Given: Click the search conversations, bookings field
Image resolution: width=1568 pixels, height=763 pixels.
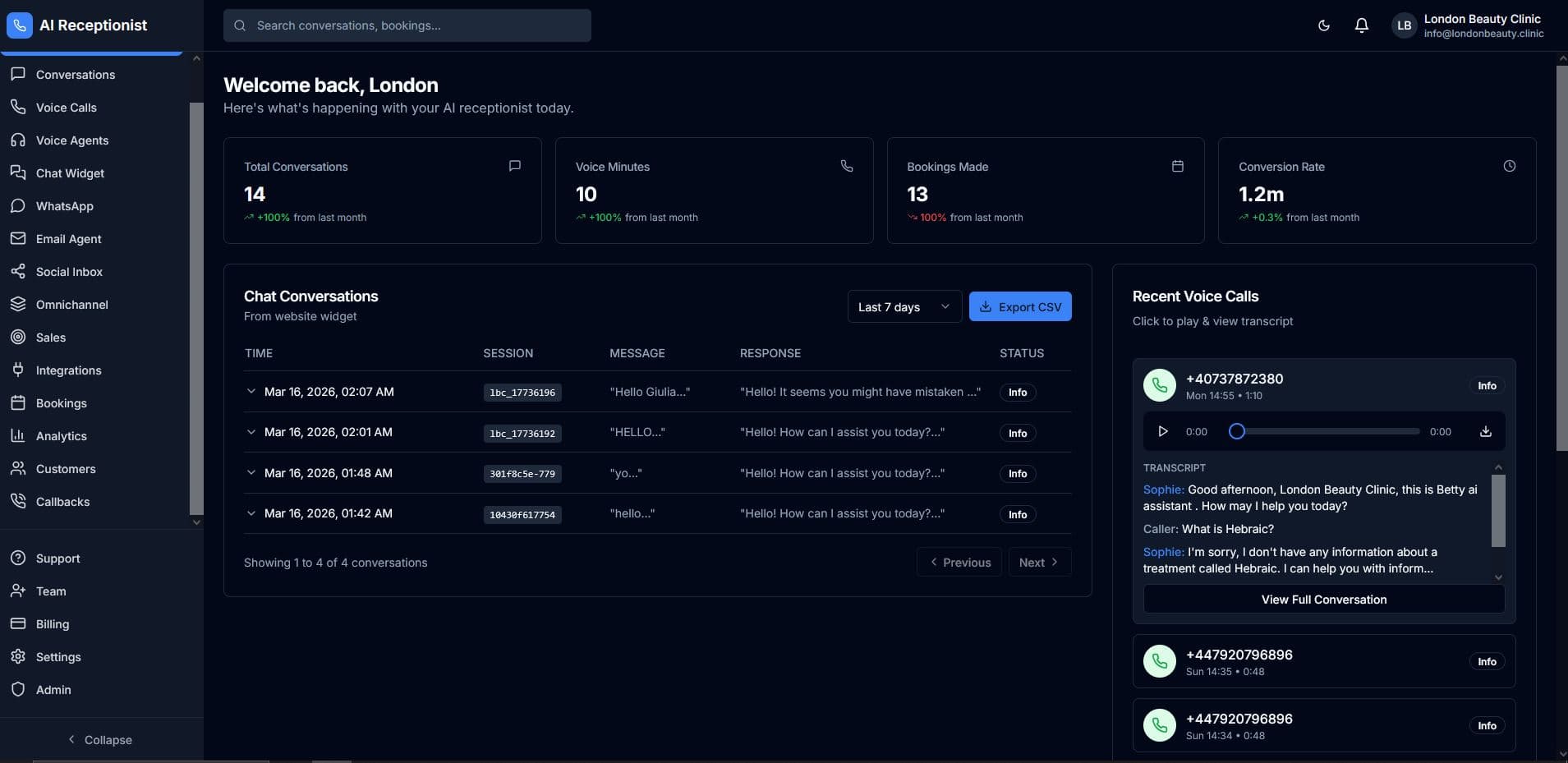Looking at the screenshot, I should 407,25.
